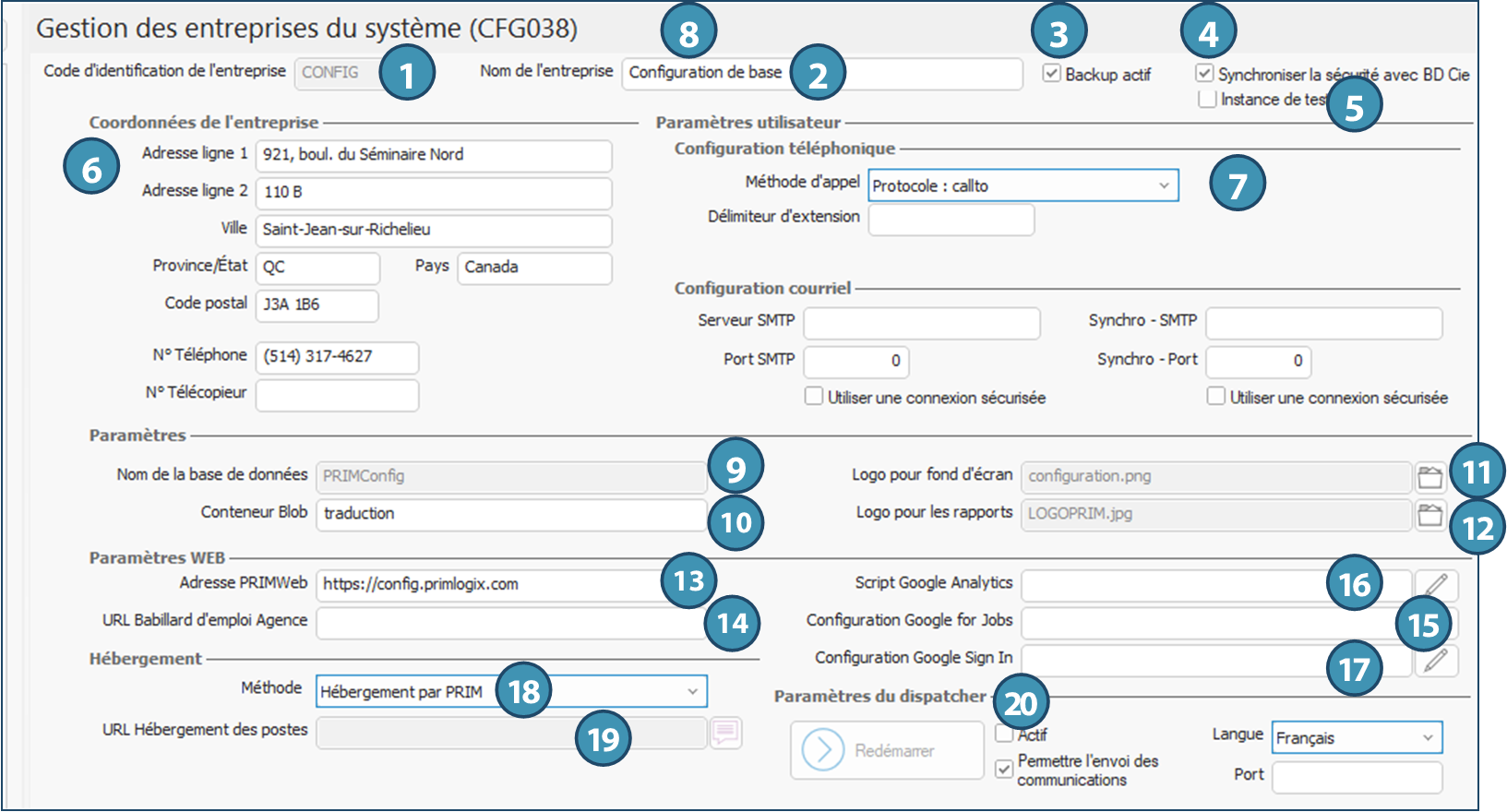
Task: Enable the Instance de test checkbox
Action: click(1207, 99)
